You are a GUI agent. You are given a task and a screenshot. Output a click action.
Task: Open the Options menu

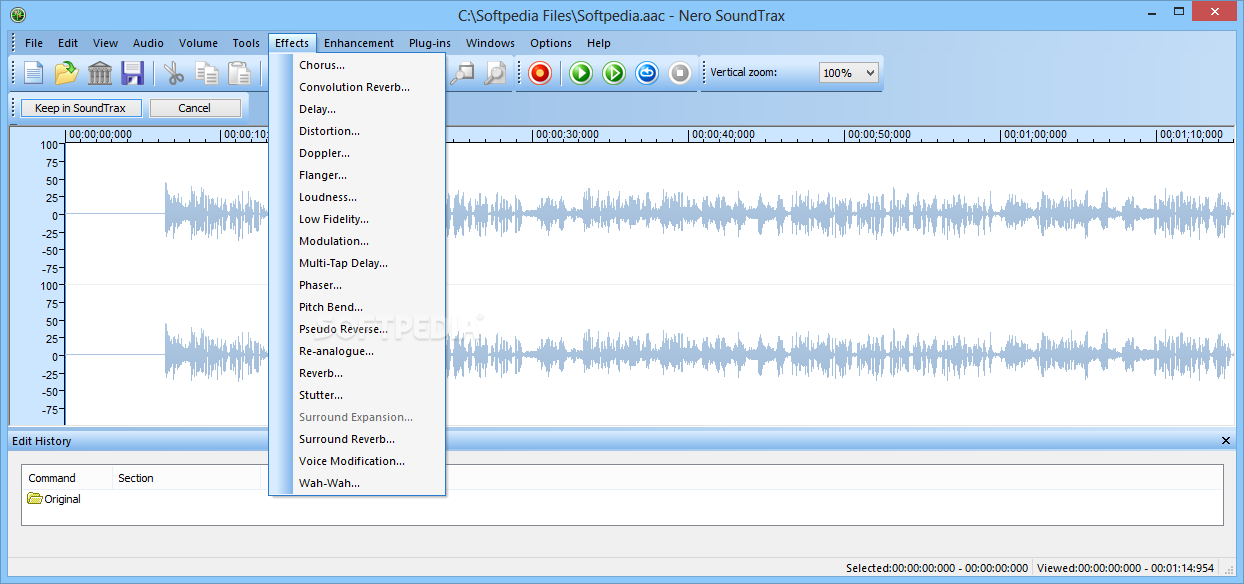pyautogui.click(x=551, y=43)
